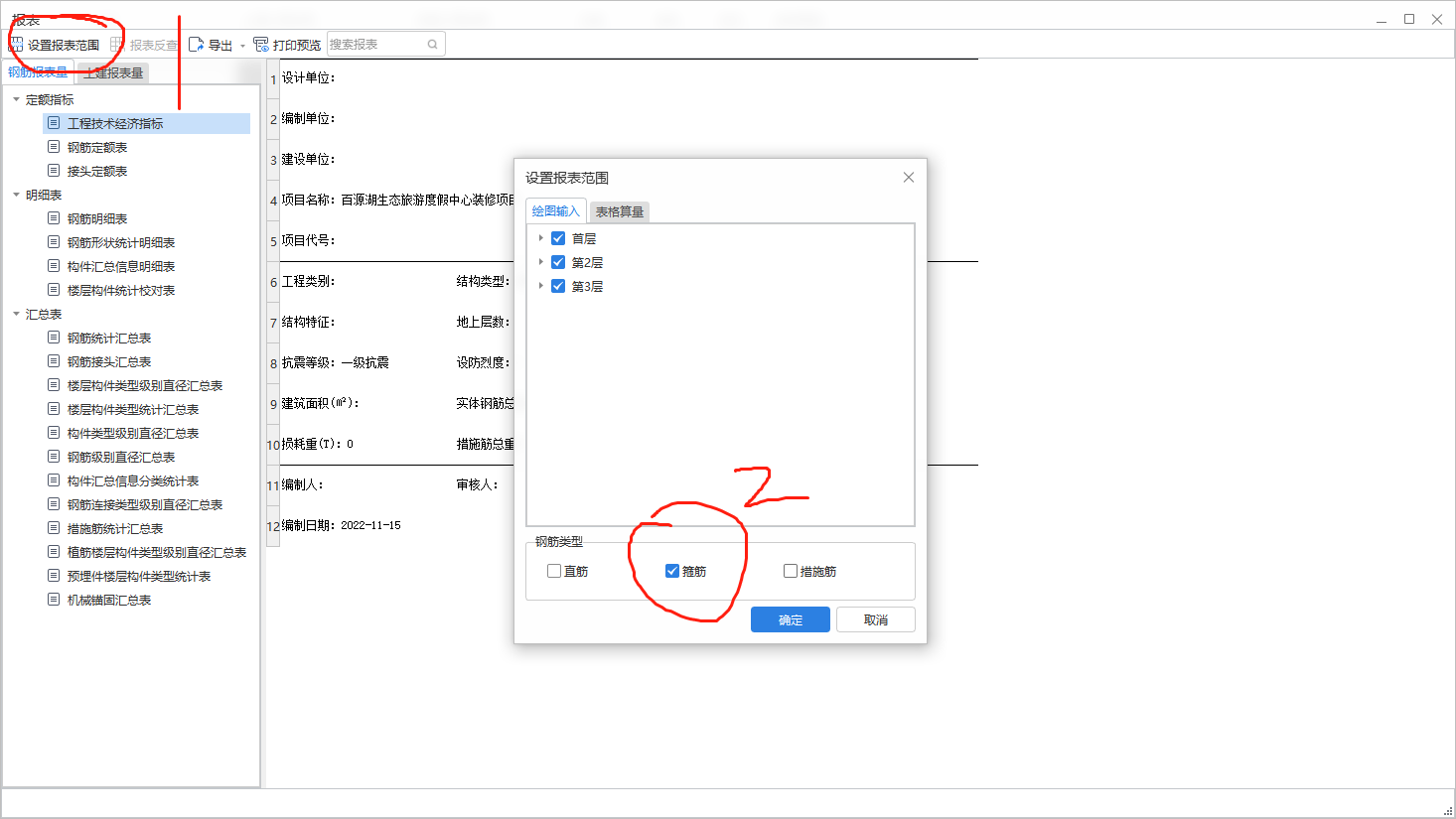Click the document icon beside 钢筋统计汇总表
This screenshot has width=1456, height=819.
click(54, 338)
